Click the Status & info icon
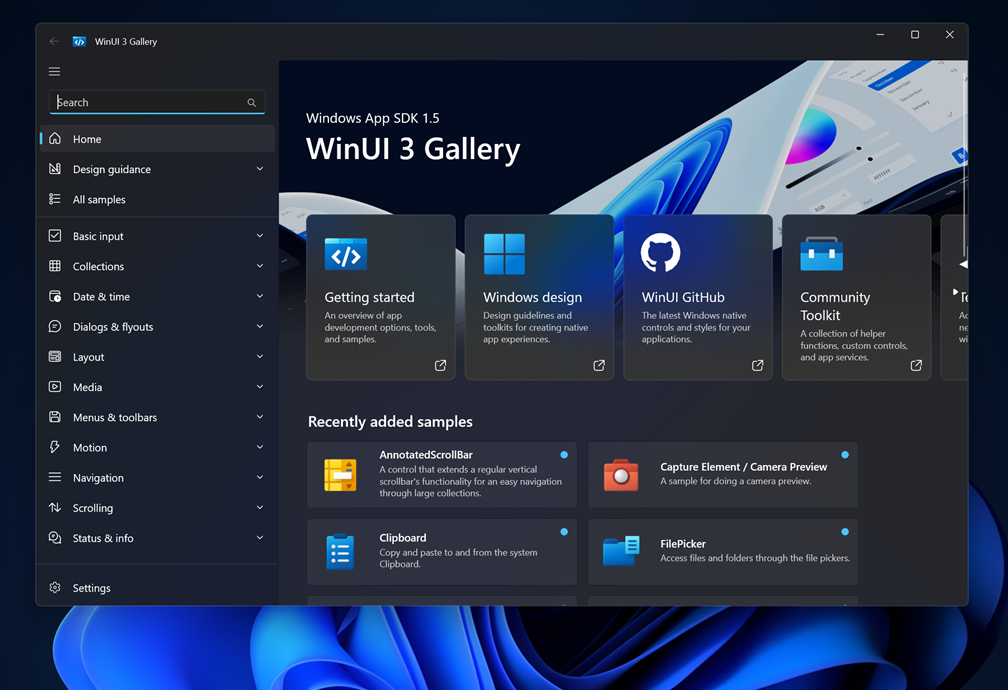 55,538
